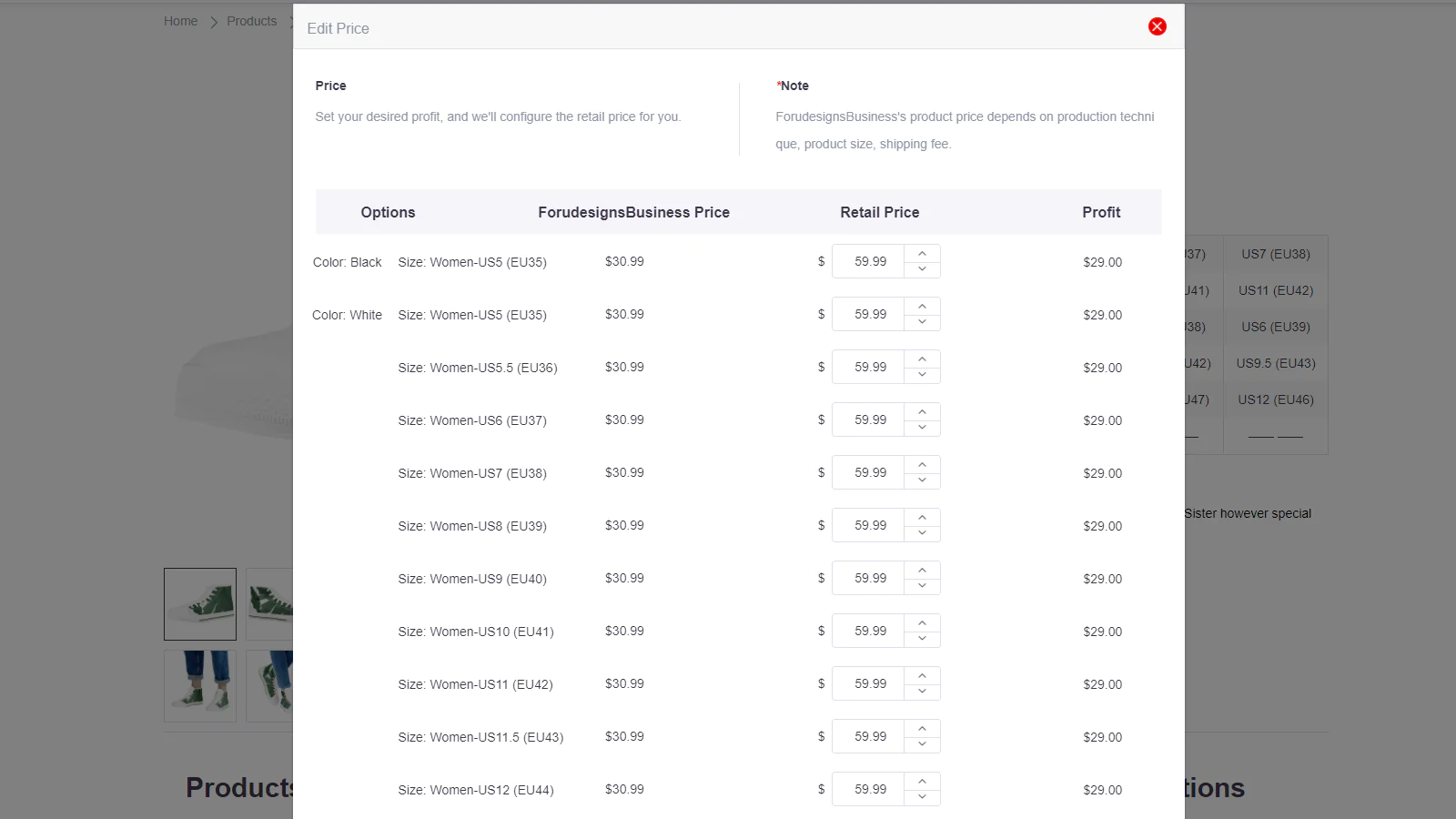Go to Home breadcrumb link
The height and width of the screenshot is (819, 1456).
coord(180,21)
